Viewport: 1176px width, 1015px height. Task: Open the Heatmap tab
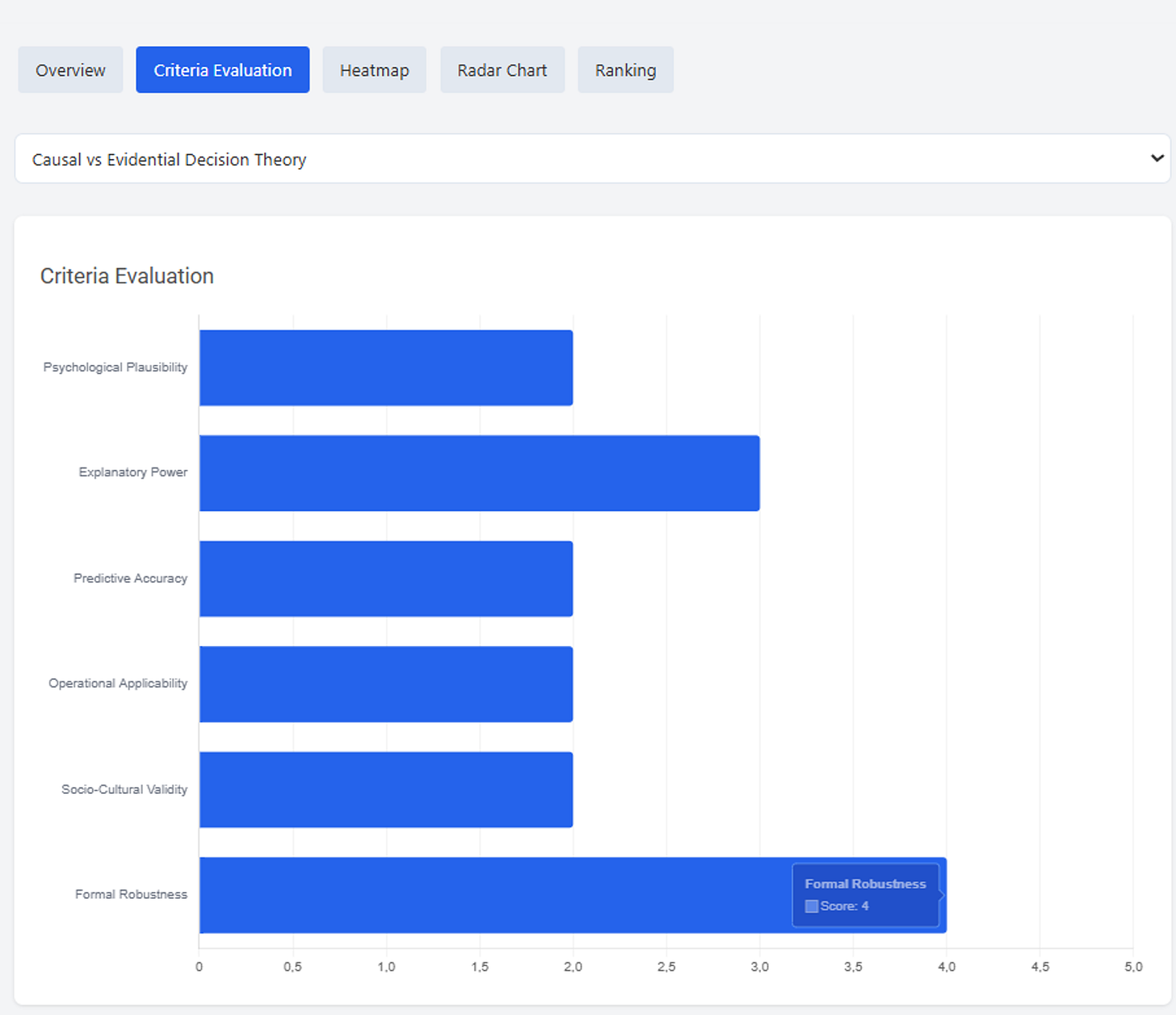374,70
